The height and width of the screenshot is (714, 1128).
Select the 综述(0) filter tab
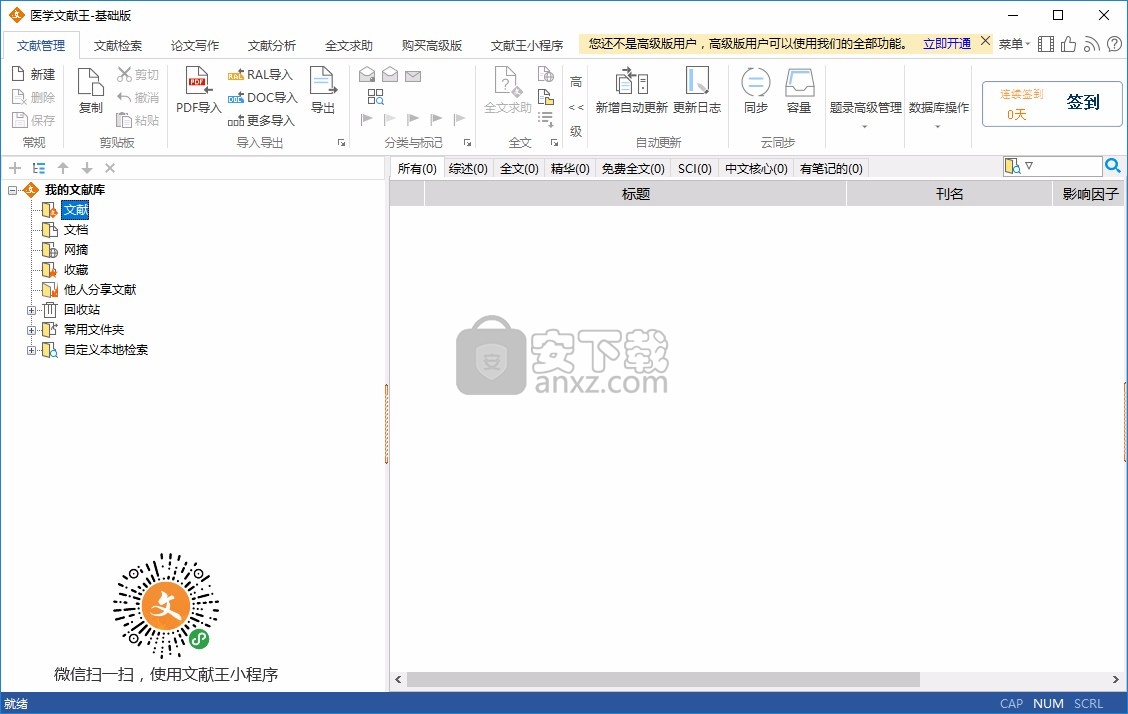pyautogui.click(x=468, y=168)
